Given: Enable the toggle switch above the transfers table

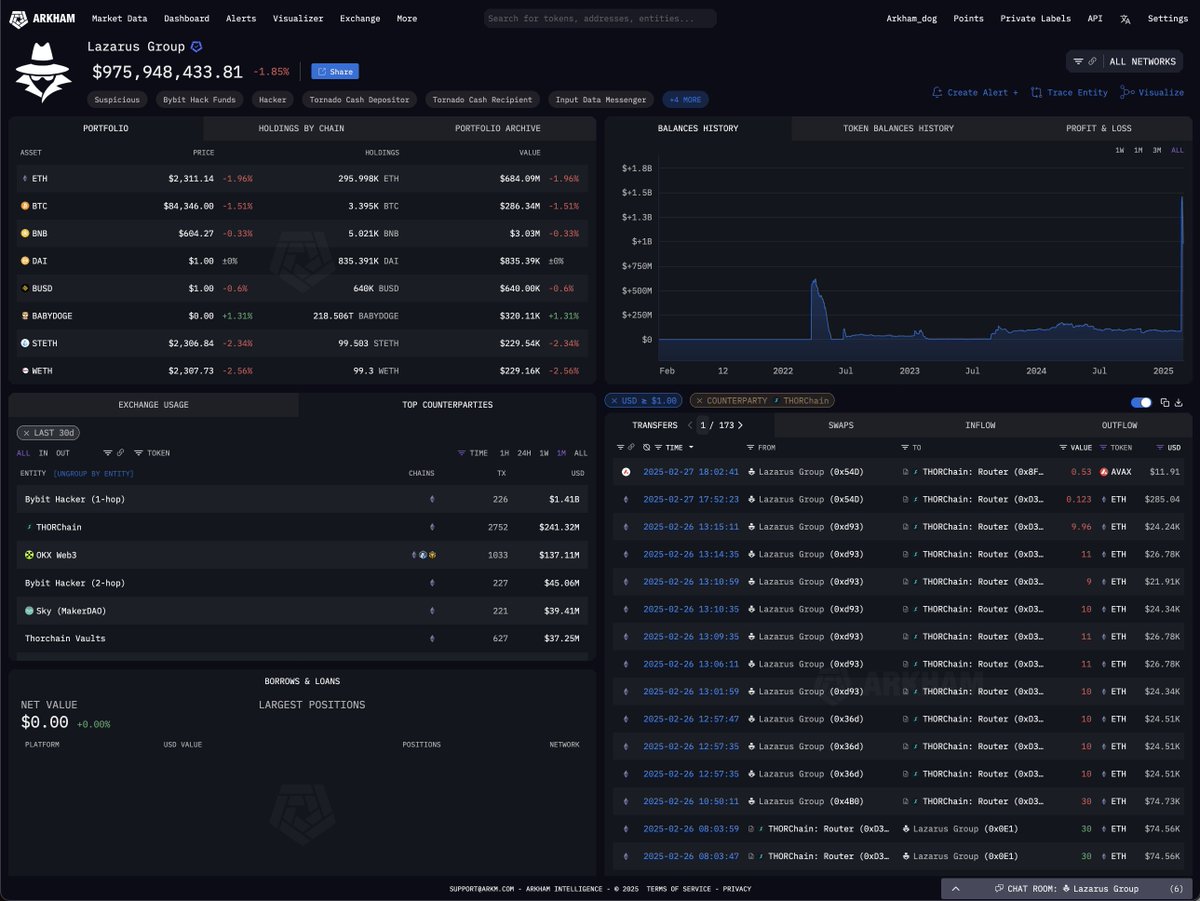Looking at the screenshot, I should 1140,400.
